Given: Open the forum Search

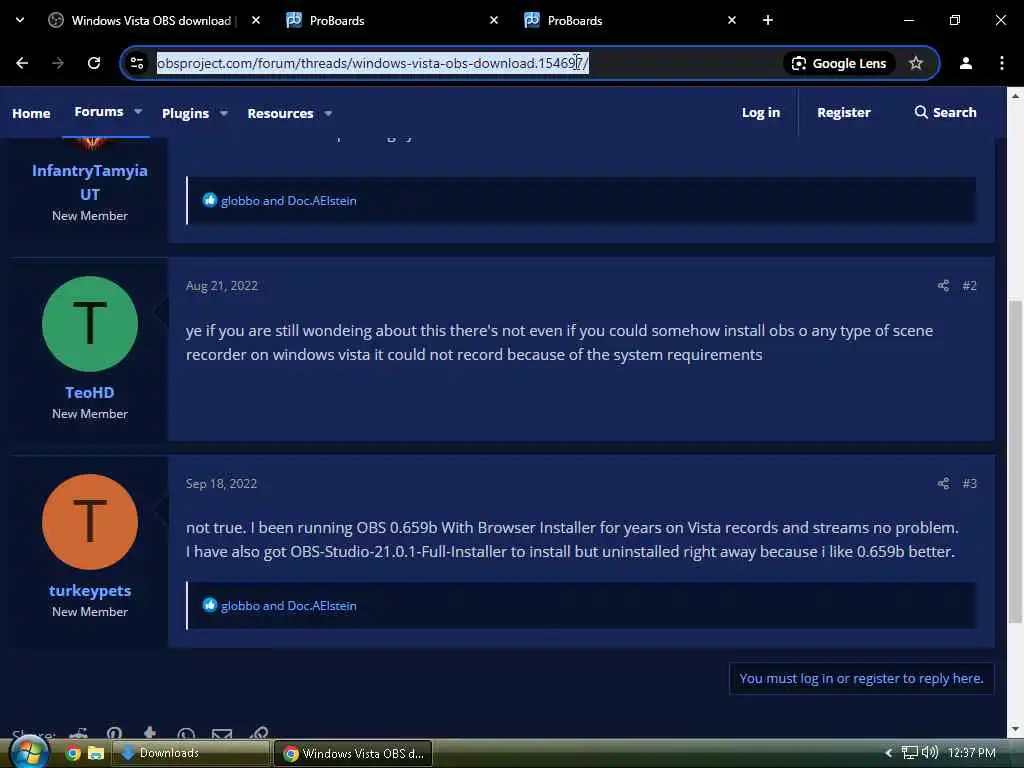Looking at the screenshot, I should pyautogui.click(x=945, y=112).
